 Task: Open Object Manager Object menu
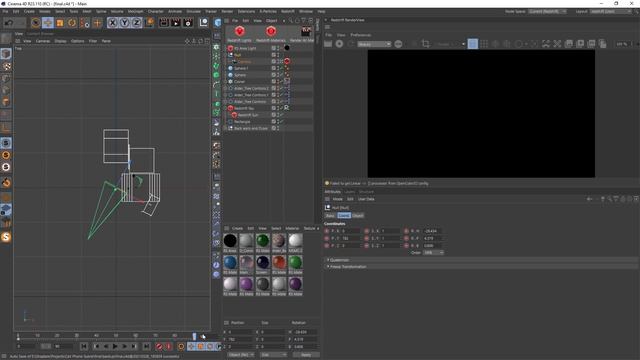coord(271,20)
